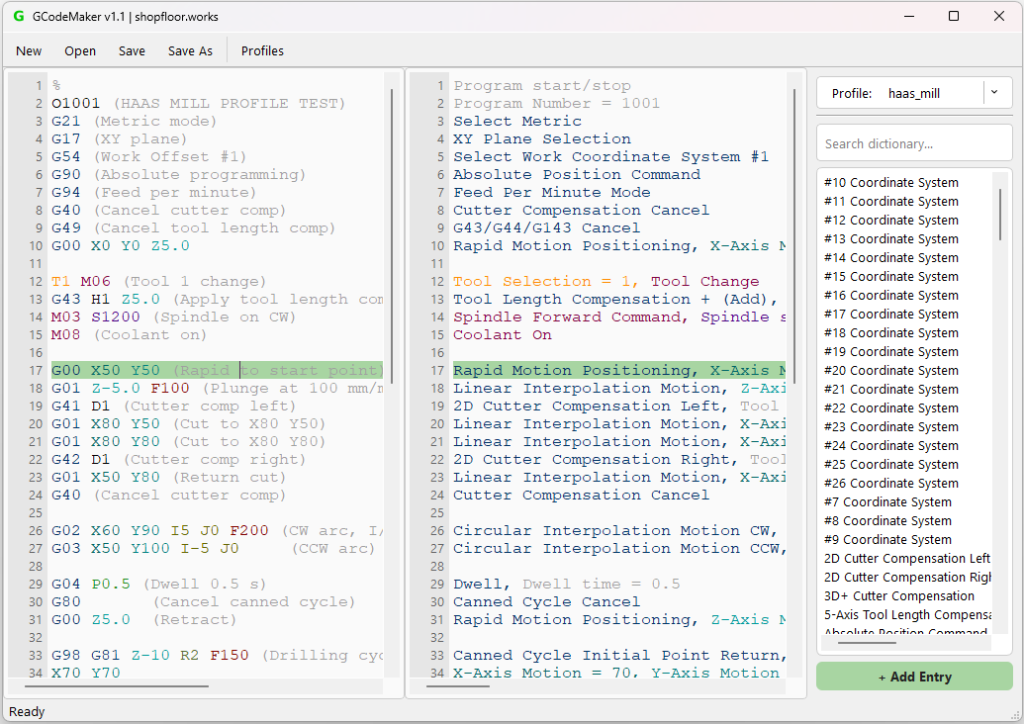Select 2D Cutter Compensation Left entry
Viewport: 1024px width, 724px height.
pyautogui.click(x=906, y=559)
